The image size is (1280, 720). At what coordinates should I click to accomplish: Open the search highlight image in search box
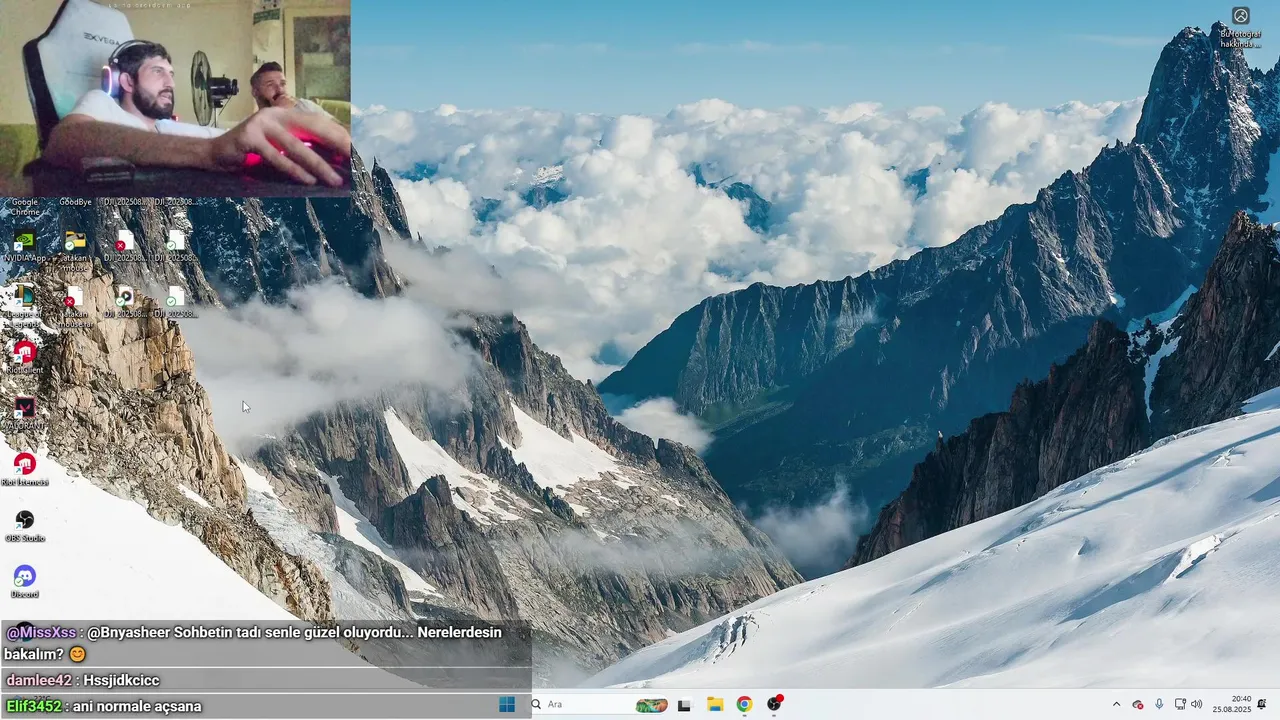pyautogui.click(x=651, y=705)
